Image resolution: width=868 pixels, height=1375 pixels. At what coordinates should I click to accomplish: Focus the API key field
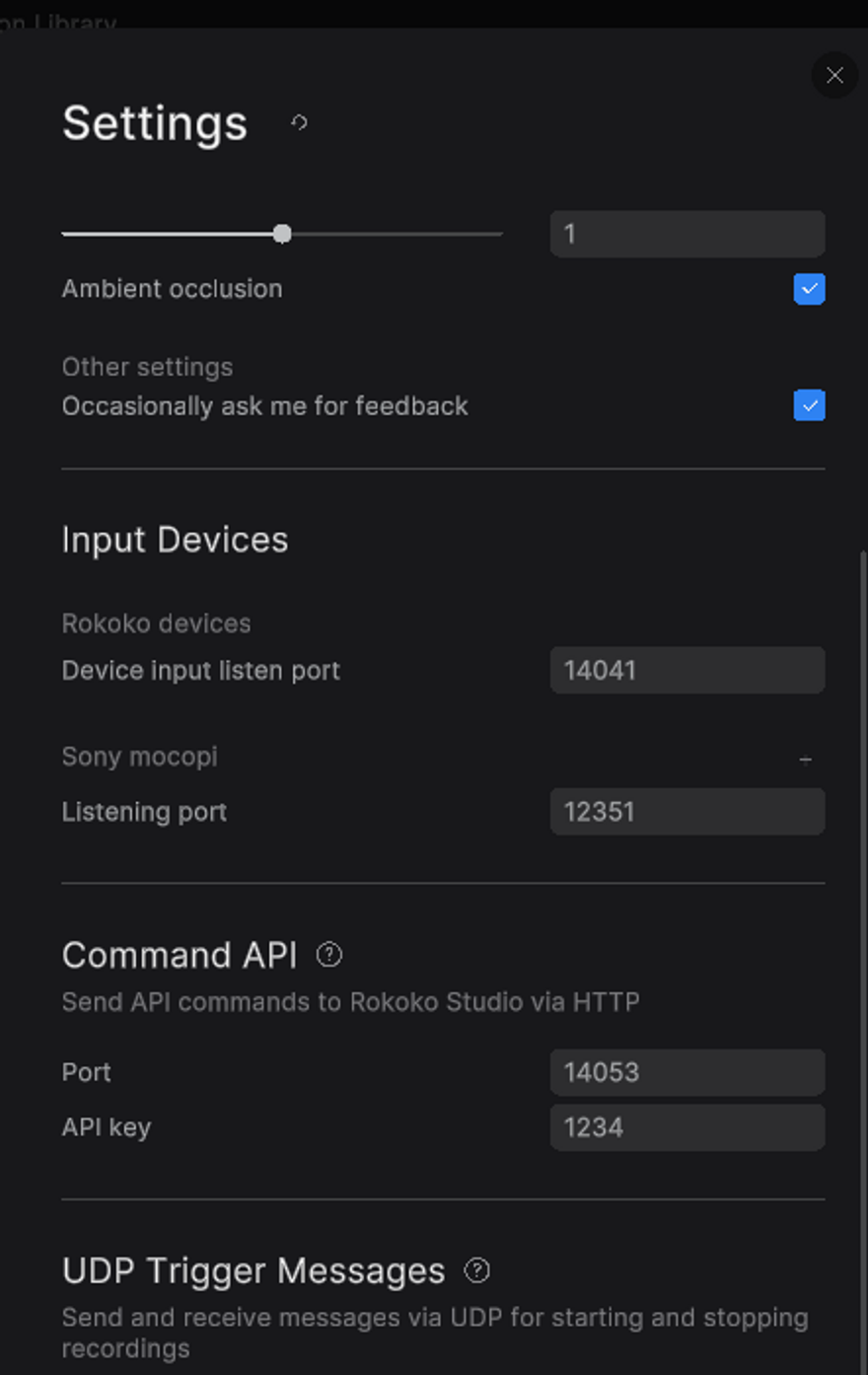pyautogui.click(x=687, y=1127)
